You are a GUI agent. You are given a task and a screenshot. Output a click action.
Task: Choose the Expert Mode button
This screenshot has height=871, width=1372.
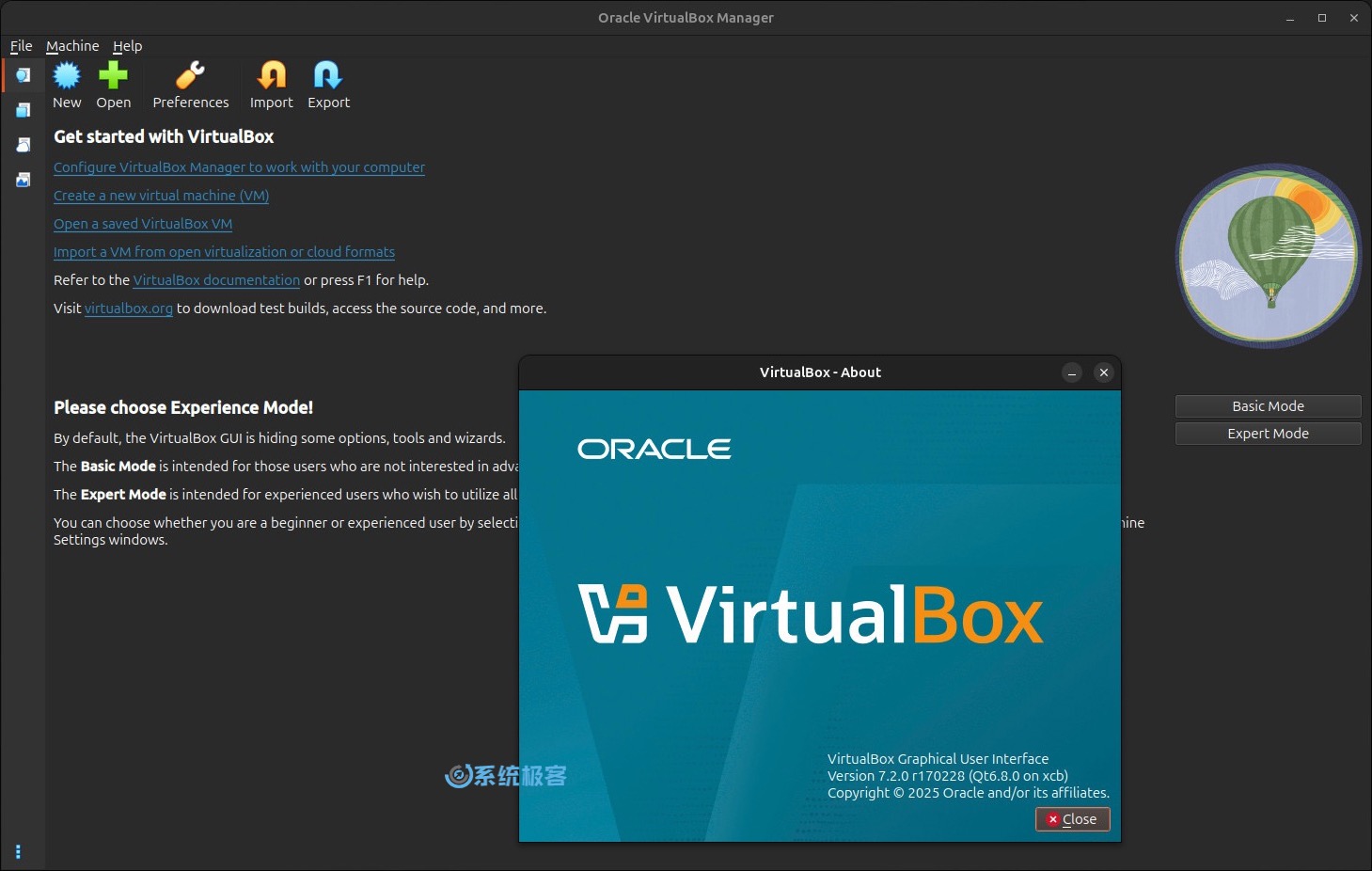click(x=1268, y=434)
